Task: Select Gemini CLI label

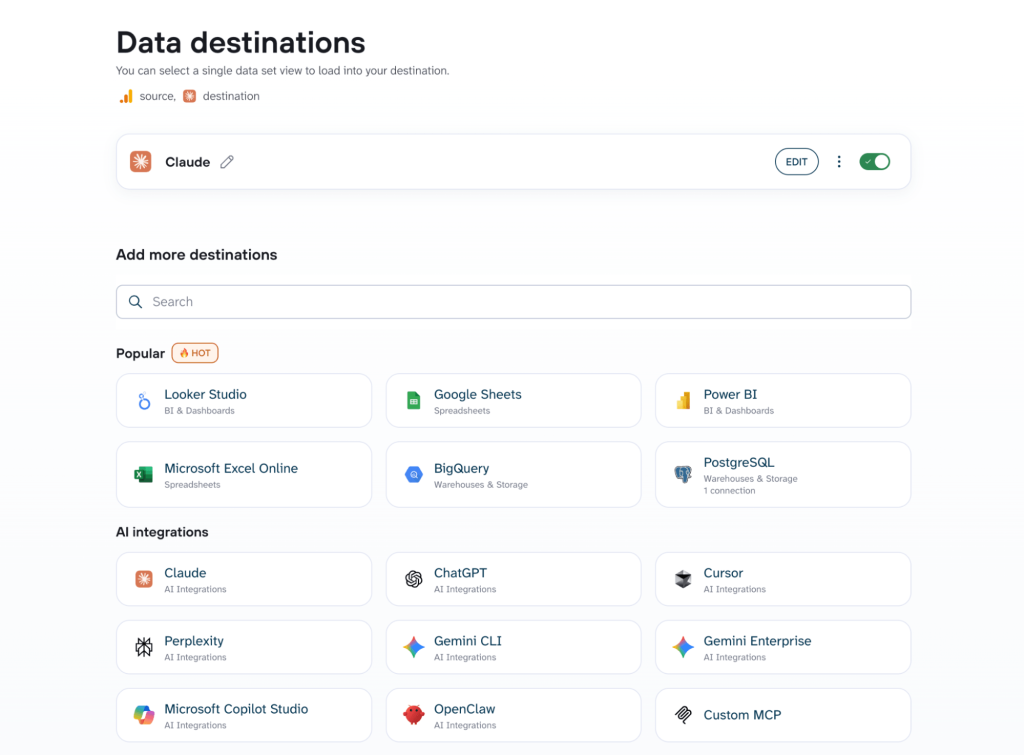Action: tap(468, 641)
